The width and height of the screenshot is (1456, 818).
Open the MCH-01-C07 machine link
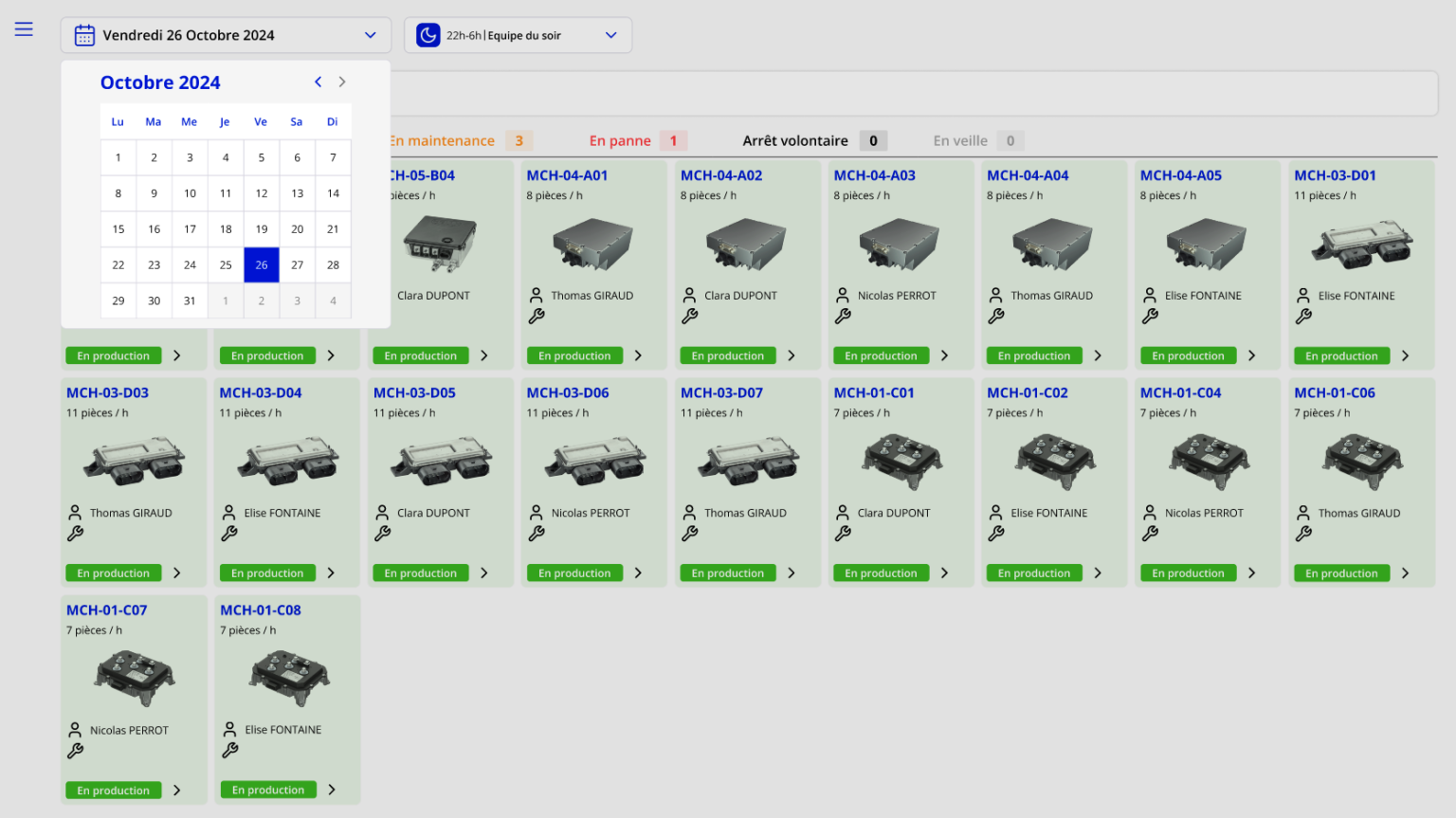[x=107, y=610]
